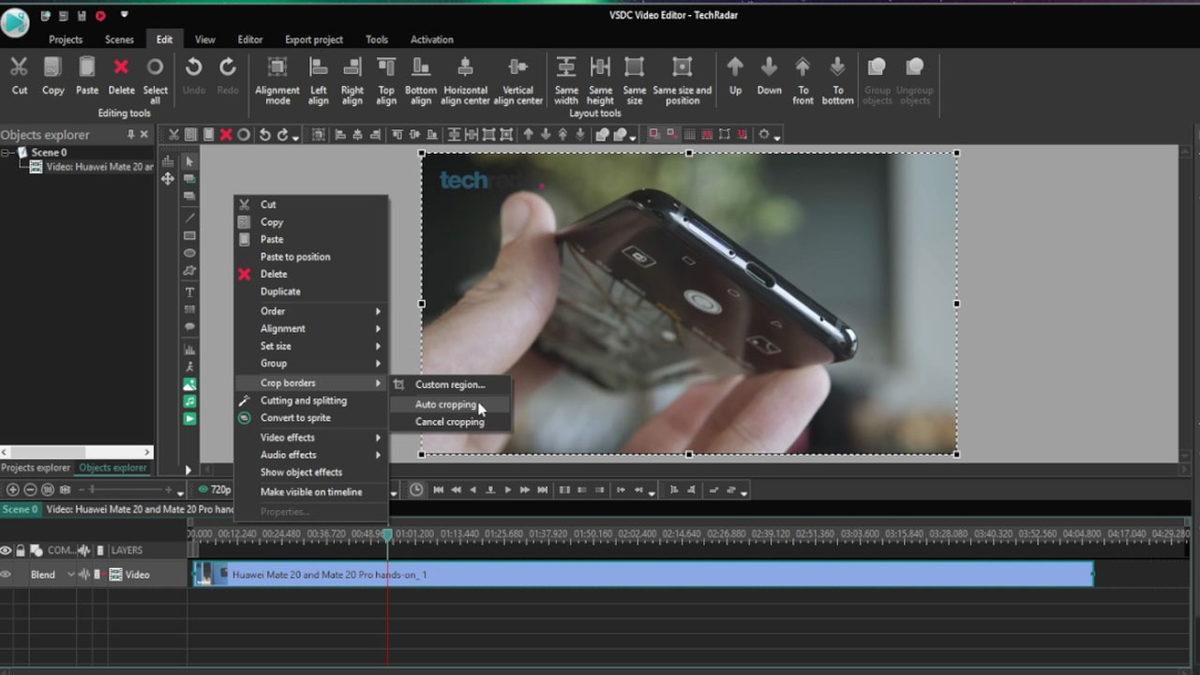This screenshot has width=1200, height=675.
Task: Switch to the Export project tab
Action: click(x=313, y=39)
